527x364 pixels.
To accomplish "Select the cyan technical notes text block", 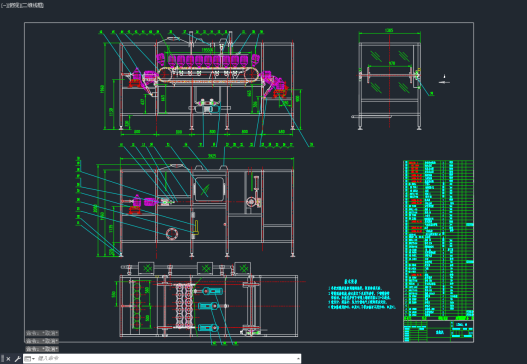I will (361, 295).
